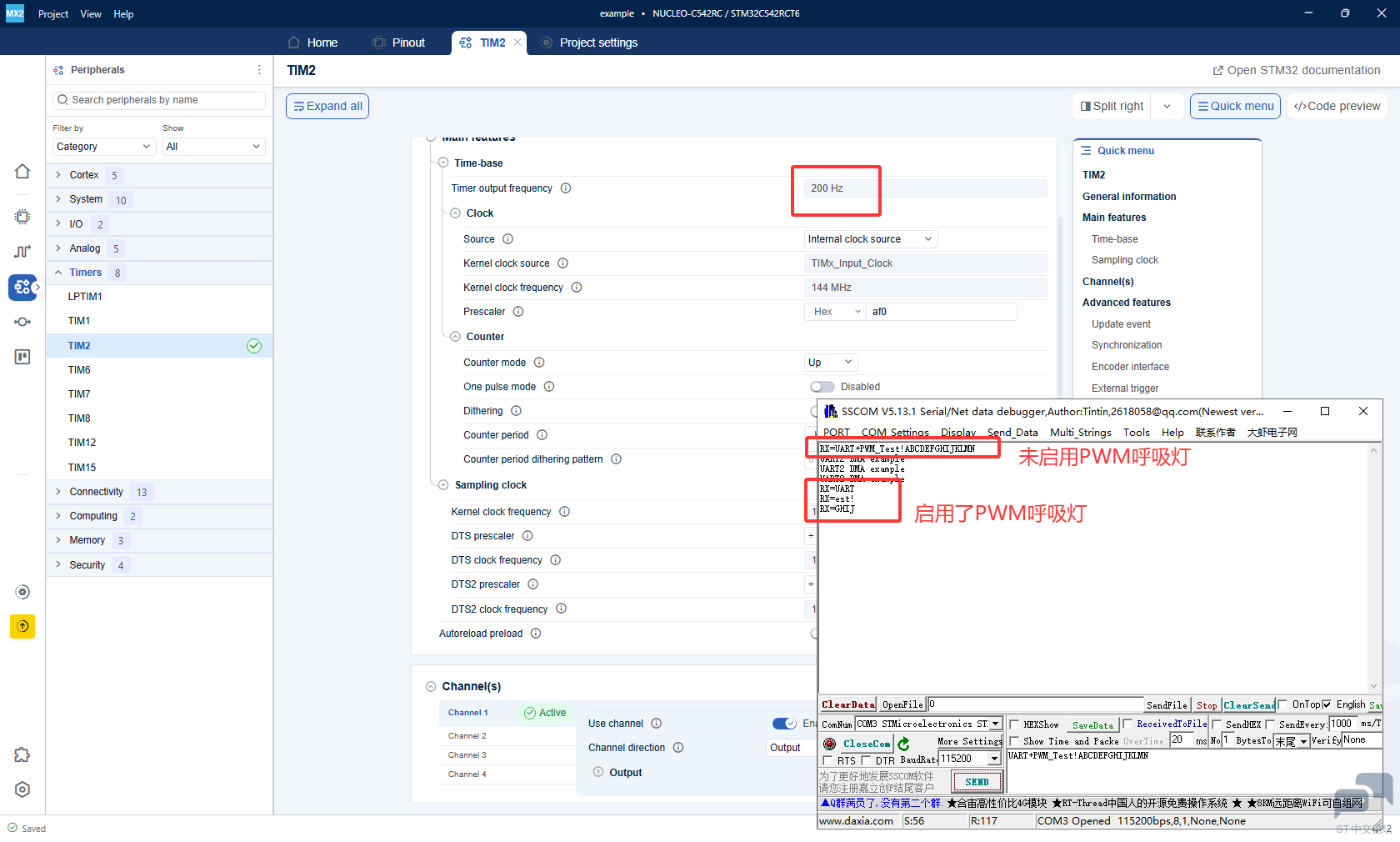The width and height of the screenshot is (1400, 842).
Task: Open the home icon in left sidebar
Action: tap(22, 171)
